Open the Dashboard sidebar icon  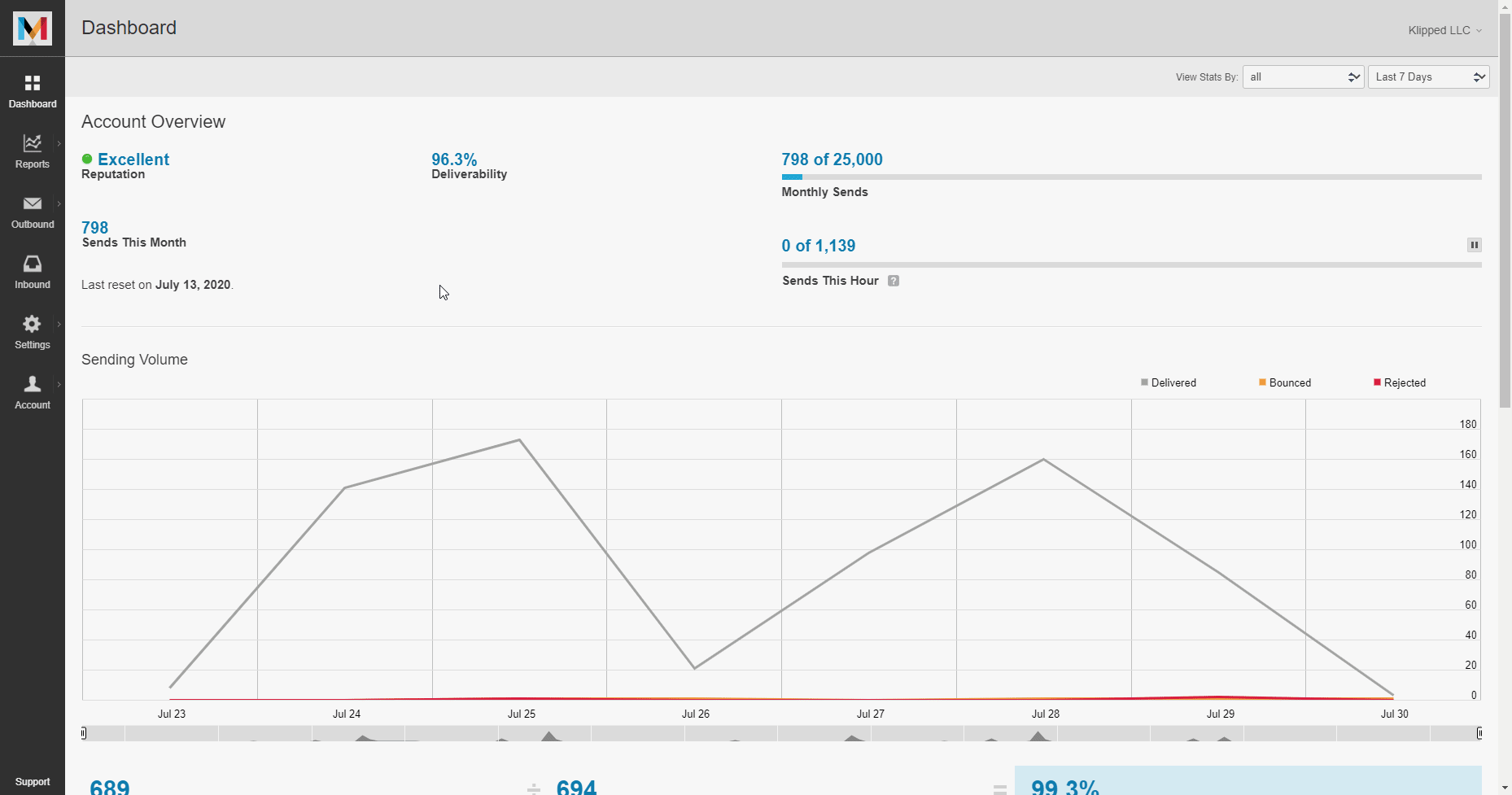tap(33, 90)
